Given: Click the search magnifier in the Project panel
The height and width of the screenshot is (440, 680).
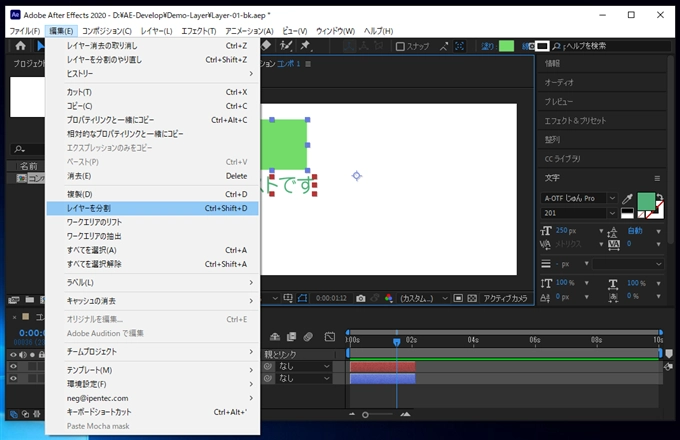Looking at the screenshot, I should (x=19, y=149).
